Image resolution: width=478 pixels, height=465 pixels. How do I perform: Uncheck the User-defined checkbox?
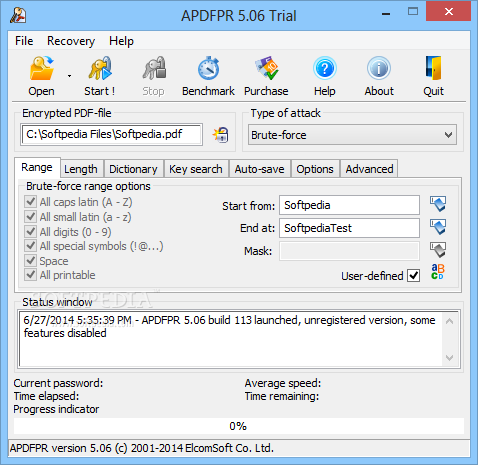click(x=413, y=276)
